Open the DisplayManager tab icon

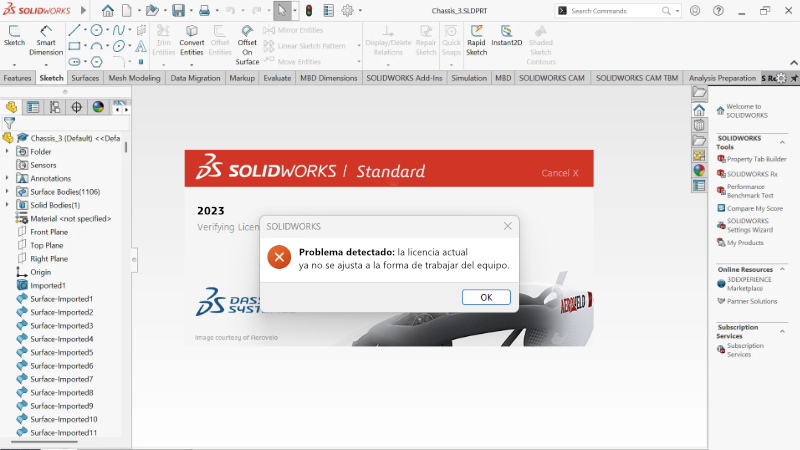pos(98,107)
